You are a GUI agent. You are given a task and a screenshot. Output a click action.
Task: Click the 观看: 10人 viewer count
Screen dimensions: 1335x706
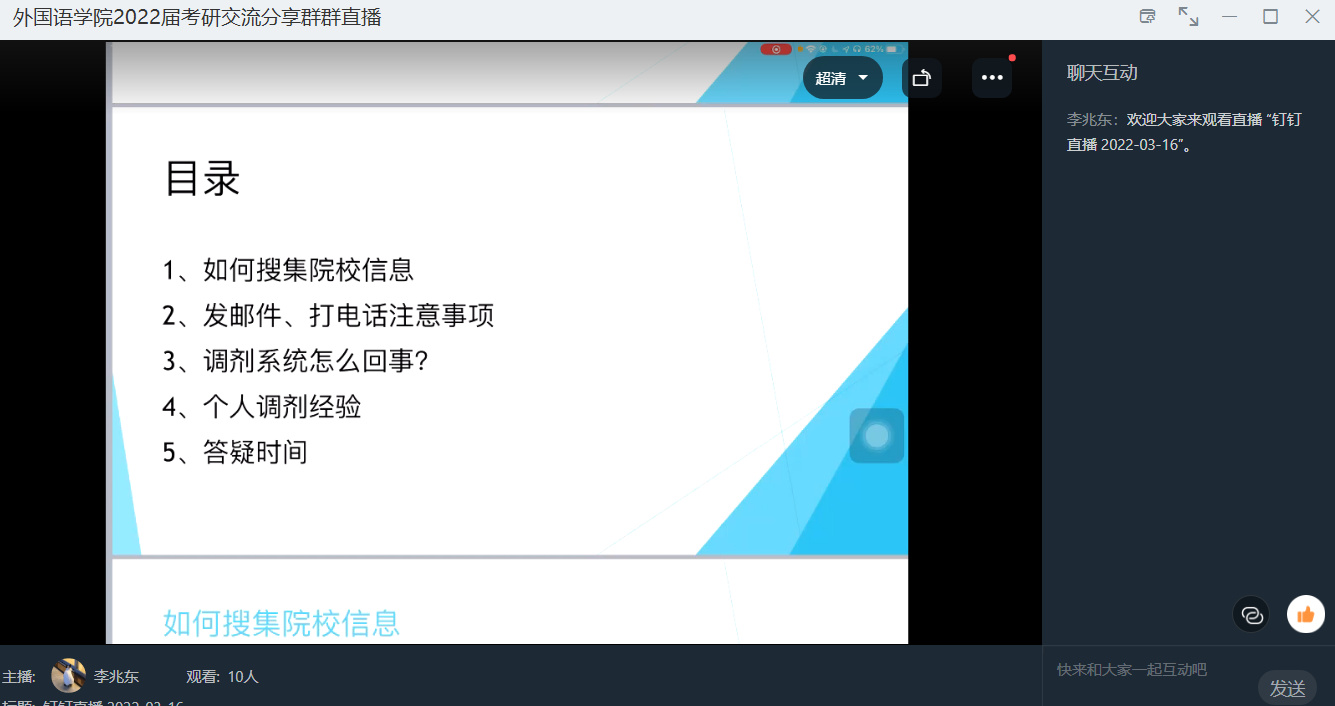(x=222, y=677)
